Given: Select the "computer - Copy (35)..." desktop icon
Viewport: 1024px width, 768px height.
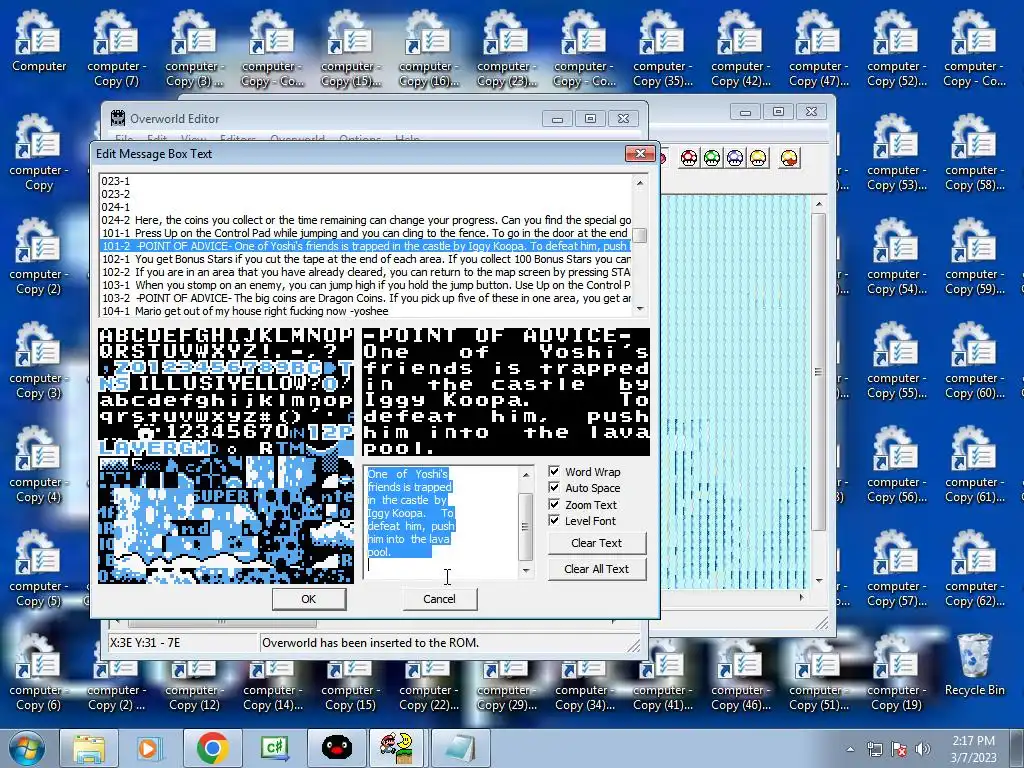Looking at the screenshot, I should click(662, 49).
